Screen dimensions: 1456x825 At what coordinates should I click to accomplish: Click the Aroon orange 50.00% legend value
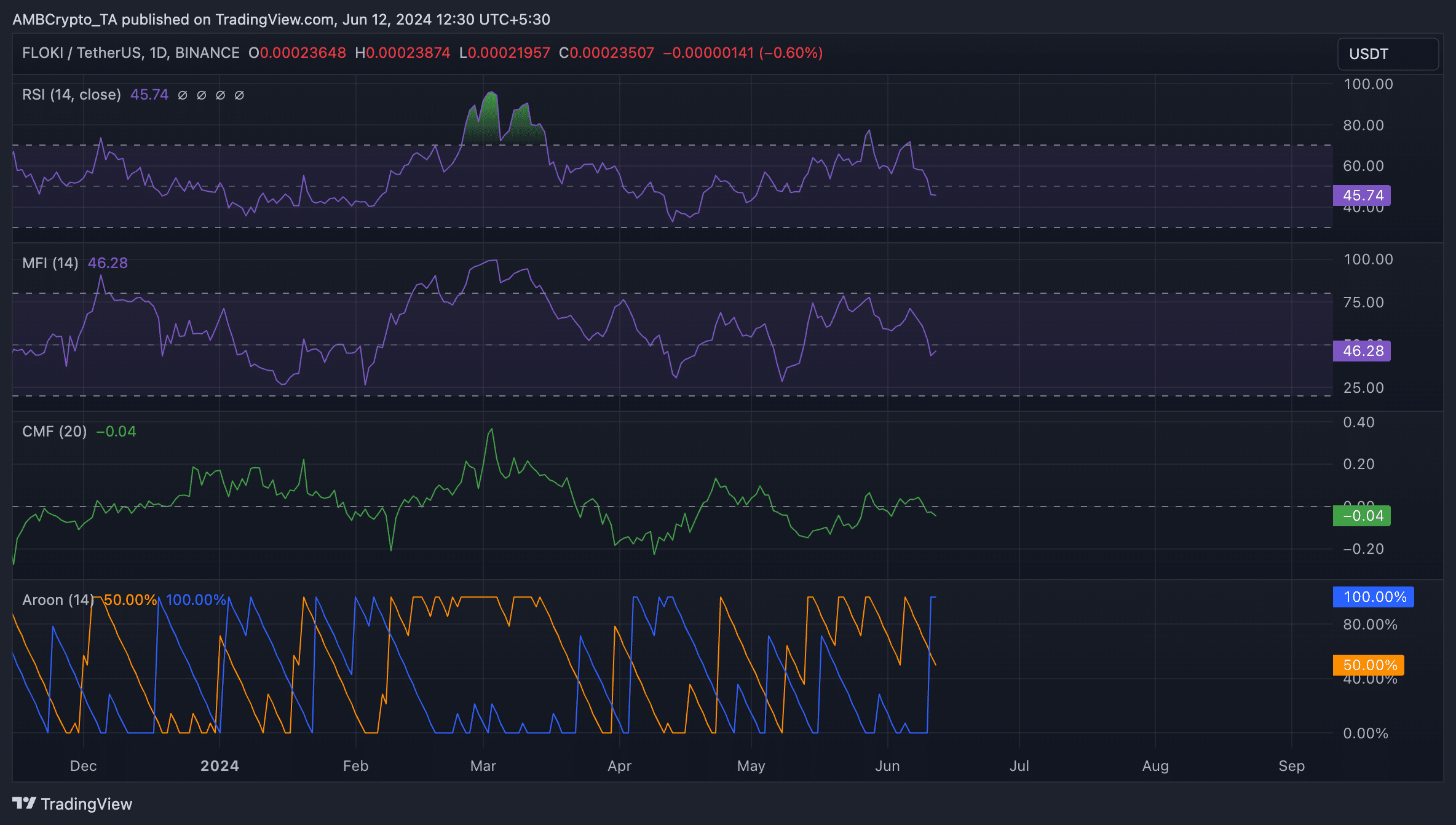pos(130,600)
